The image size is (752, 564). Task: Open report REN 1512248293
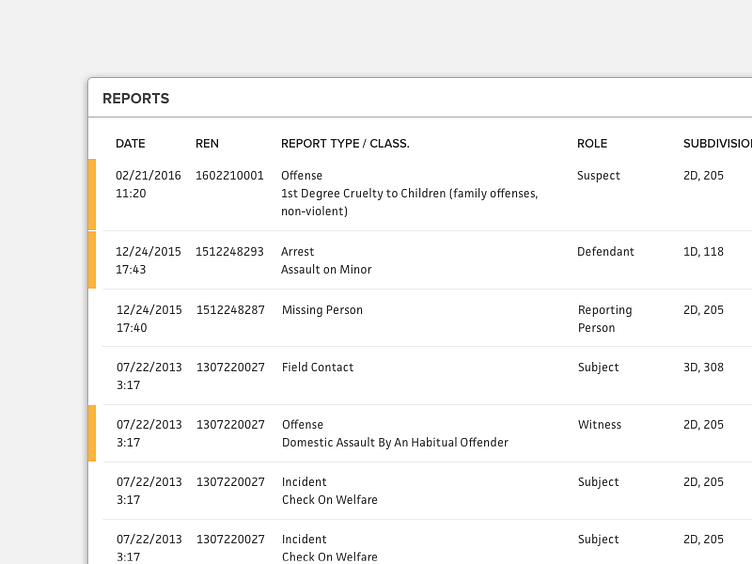(230, 252)
